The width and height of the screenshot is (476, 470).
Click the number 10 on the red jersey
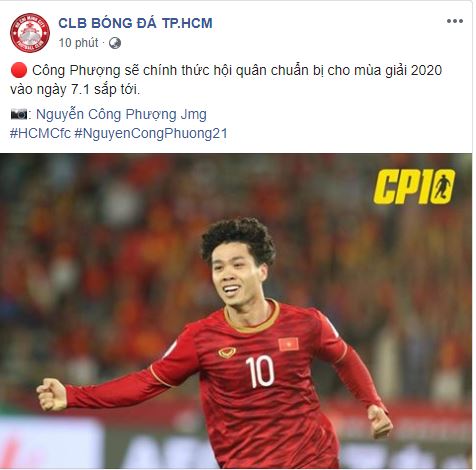pos(260,371)
